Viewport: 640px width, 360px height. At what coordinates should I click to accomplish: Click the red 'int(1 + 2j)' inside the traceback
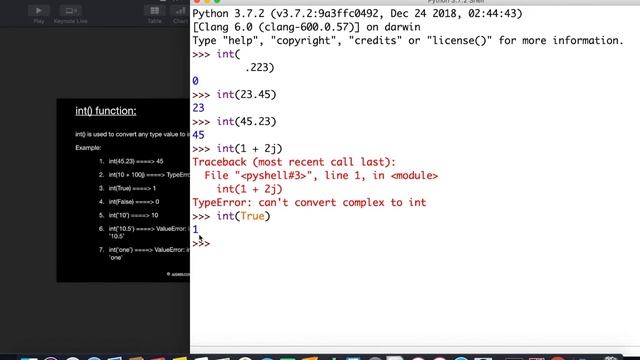pyautogui.click(x=249, y=189)
